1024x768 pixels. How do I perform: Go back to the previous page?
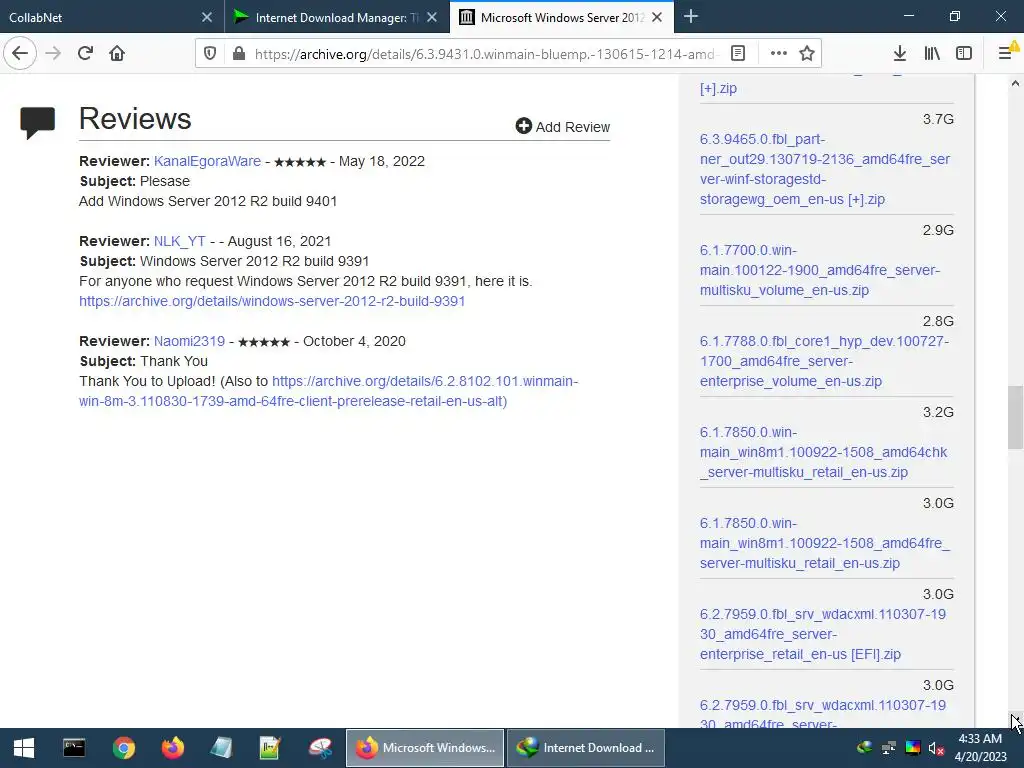[20, 53]
